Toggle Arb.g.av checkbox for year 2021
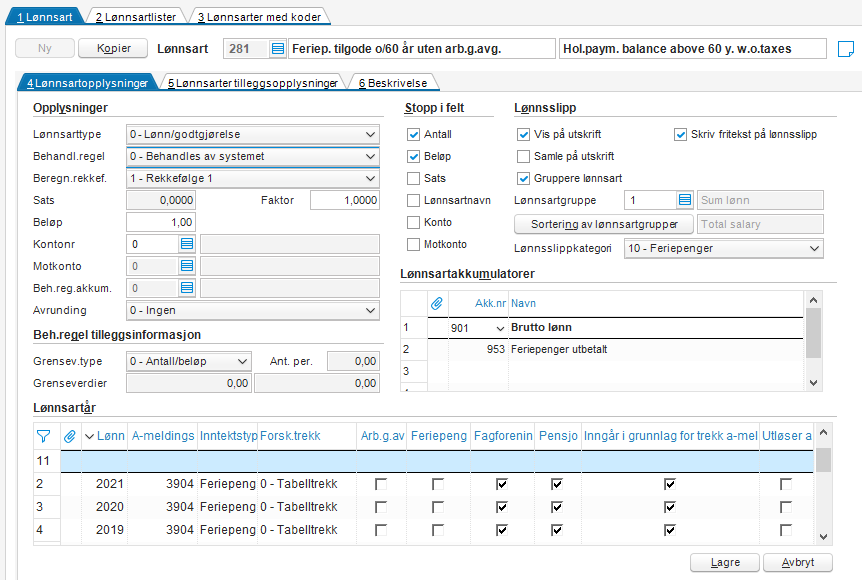This screenshot has height=580, width=862. pyautogui.click(x=380, y=484)
